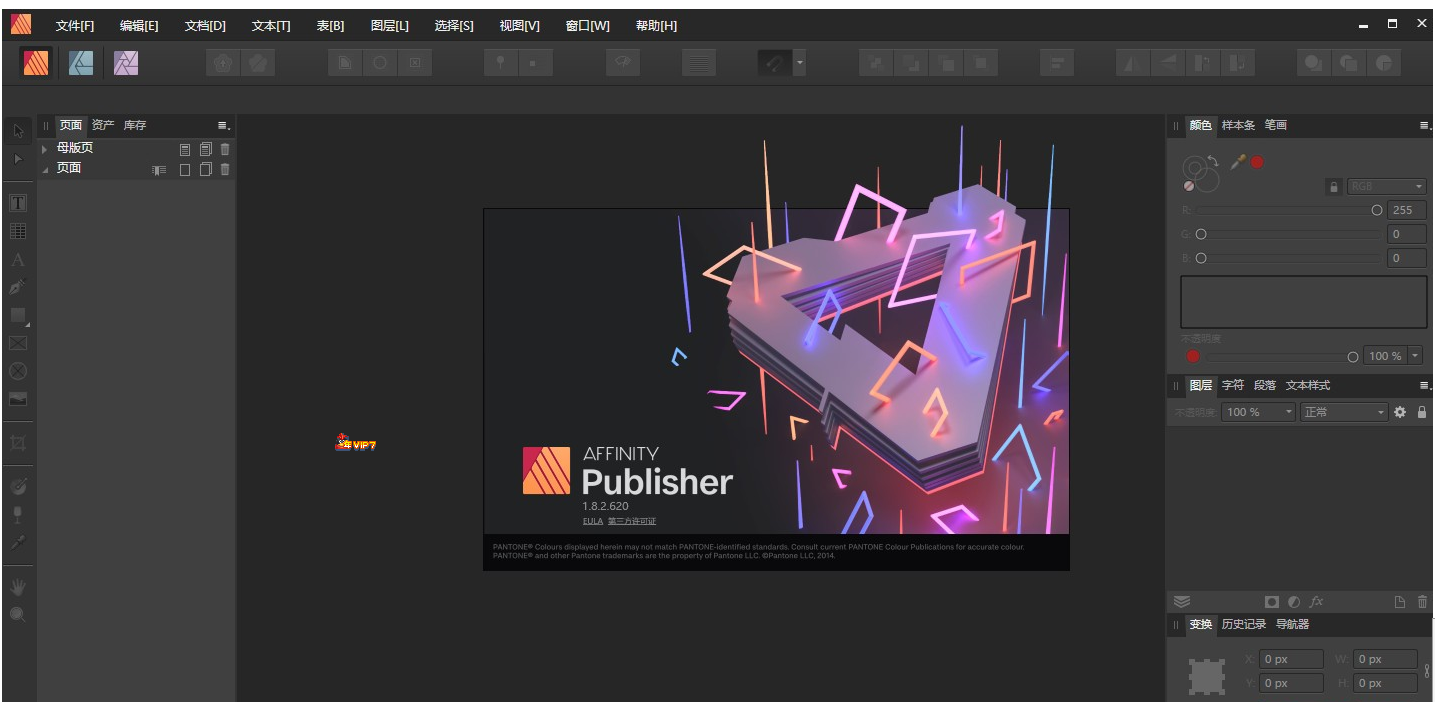1435x702 pixels.
Task: Select the Pen tool
Action: [18, 287]
